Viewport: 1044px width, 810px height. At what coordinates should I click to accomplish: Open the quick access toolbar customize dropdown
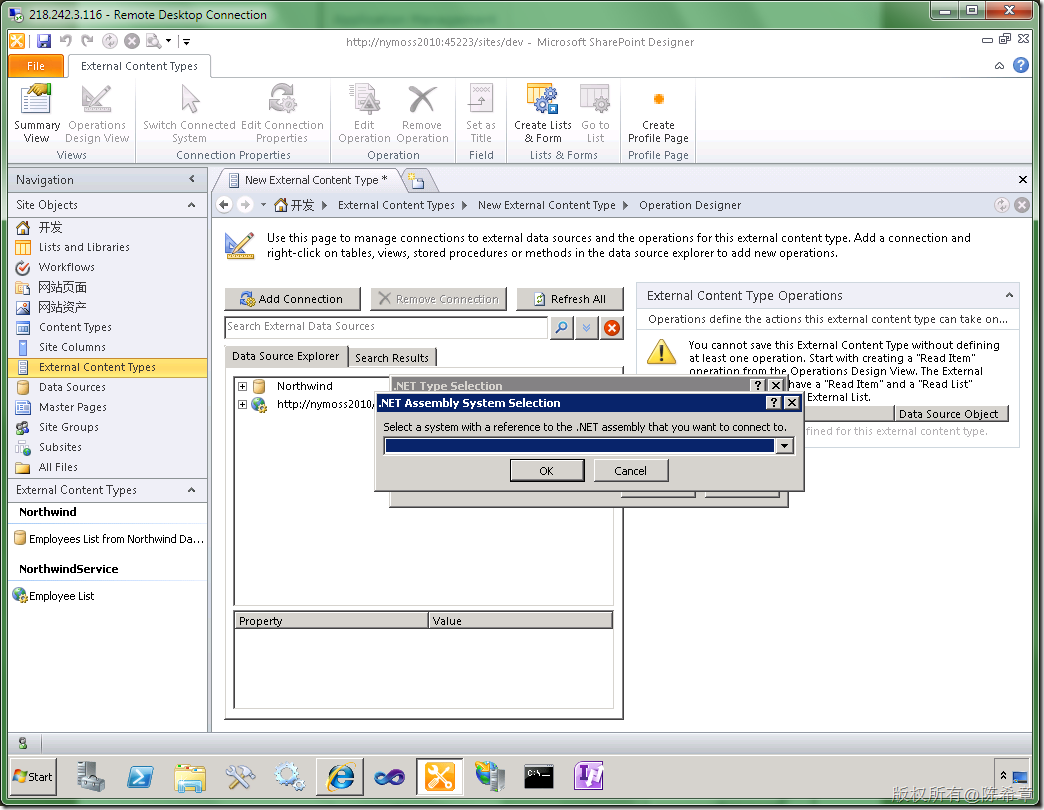pos(186,41)
